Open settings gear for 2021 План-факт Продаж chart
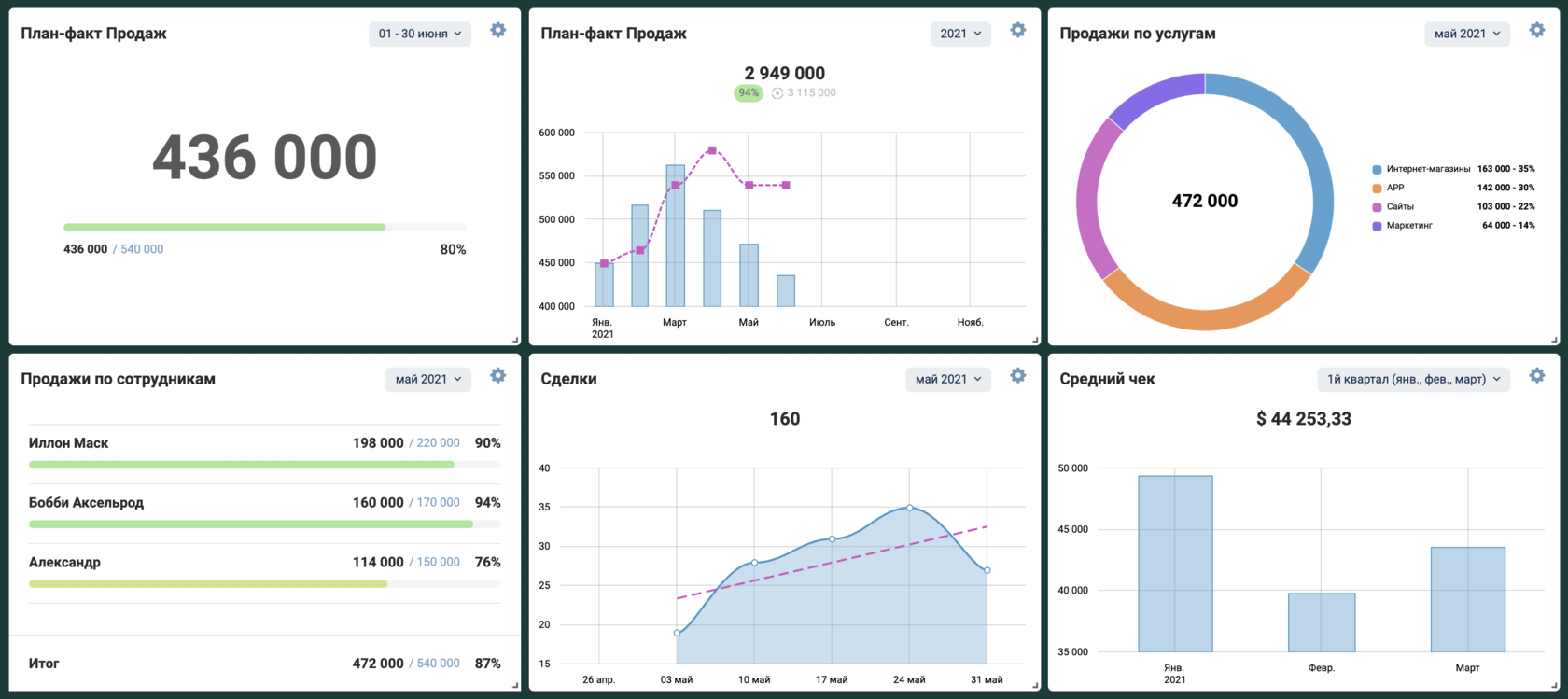This screenshot has width=1568, height=699. (x=1018, y=31)
